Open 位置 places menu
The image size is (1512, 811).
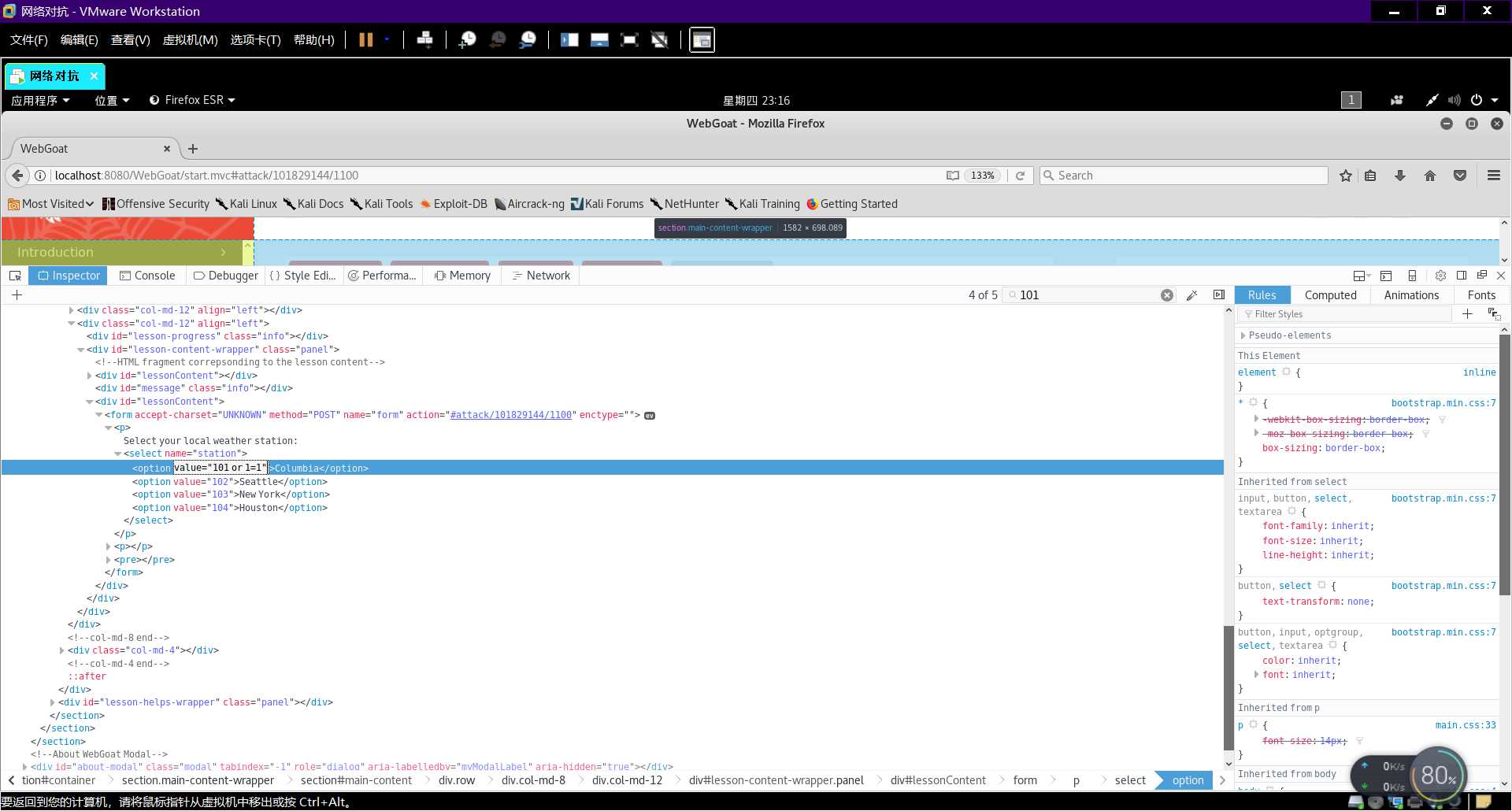pyautogui.click(x=112, y=100)
